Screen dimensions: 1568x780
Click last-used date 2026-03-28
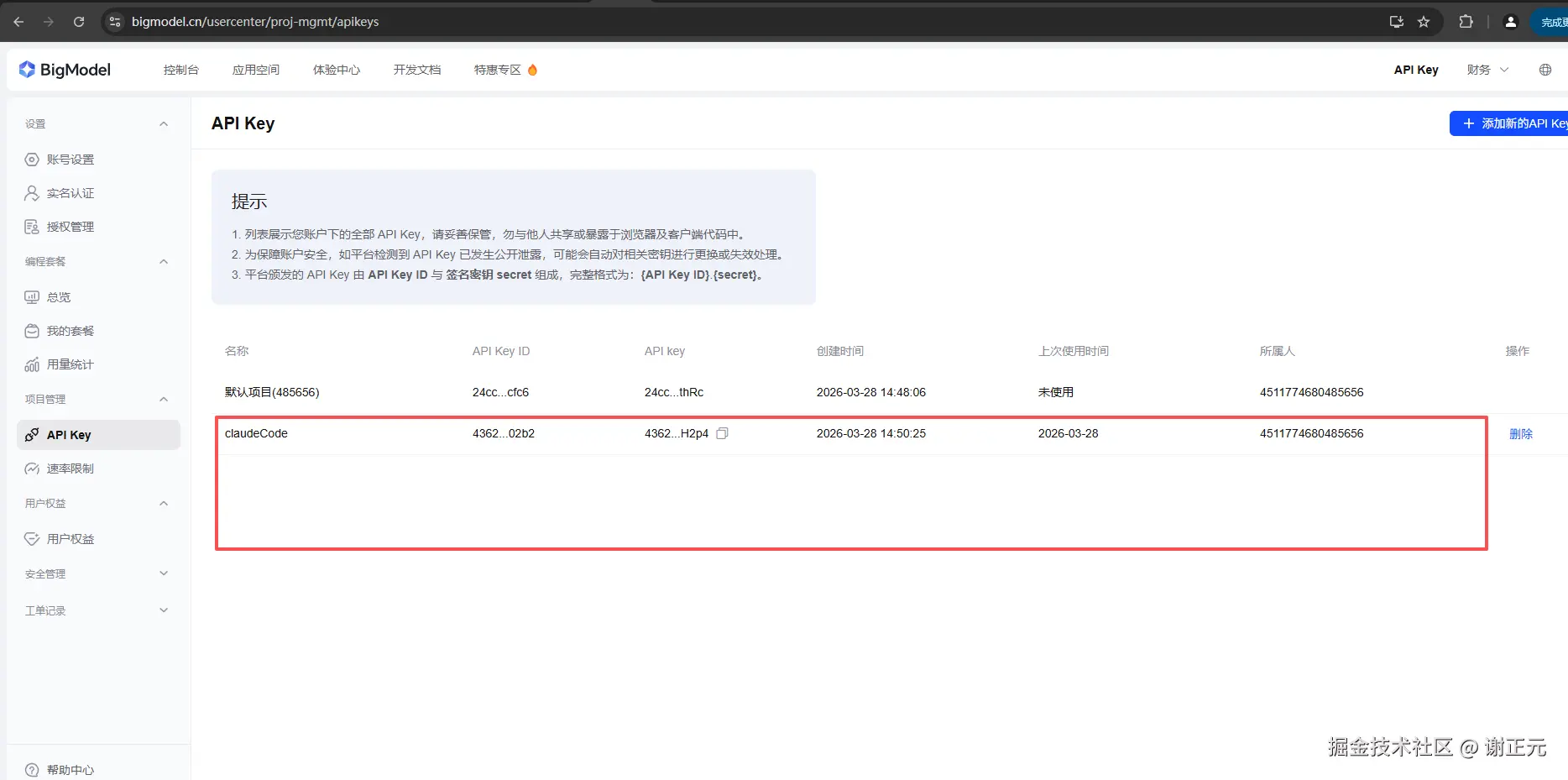1068,433
